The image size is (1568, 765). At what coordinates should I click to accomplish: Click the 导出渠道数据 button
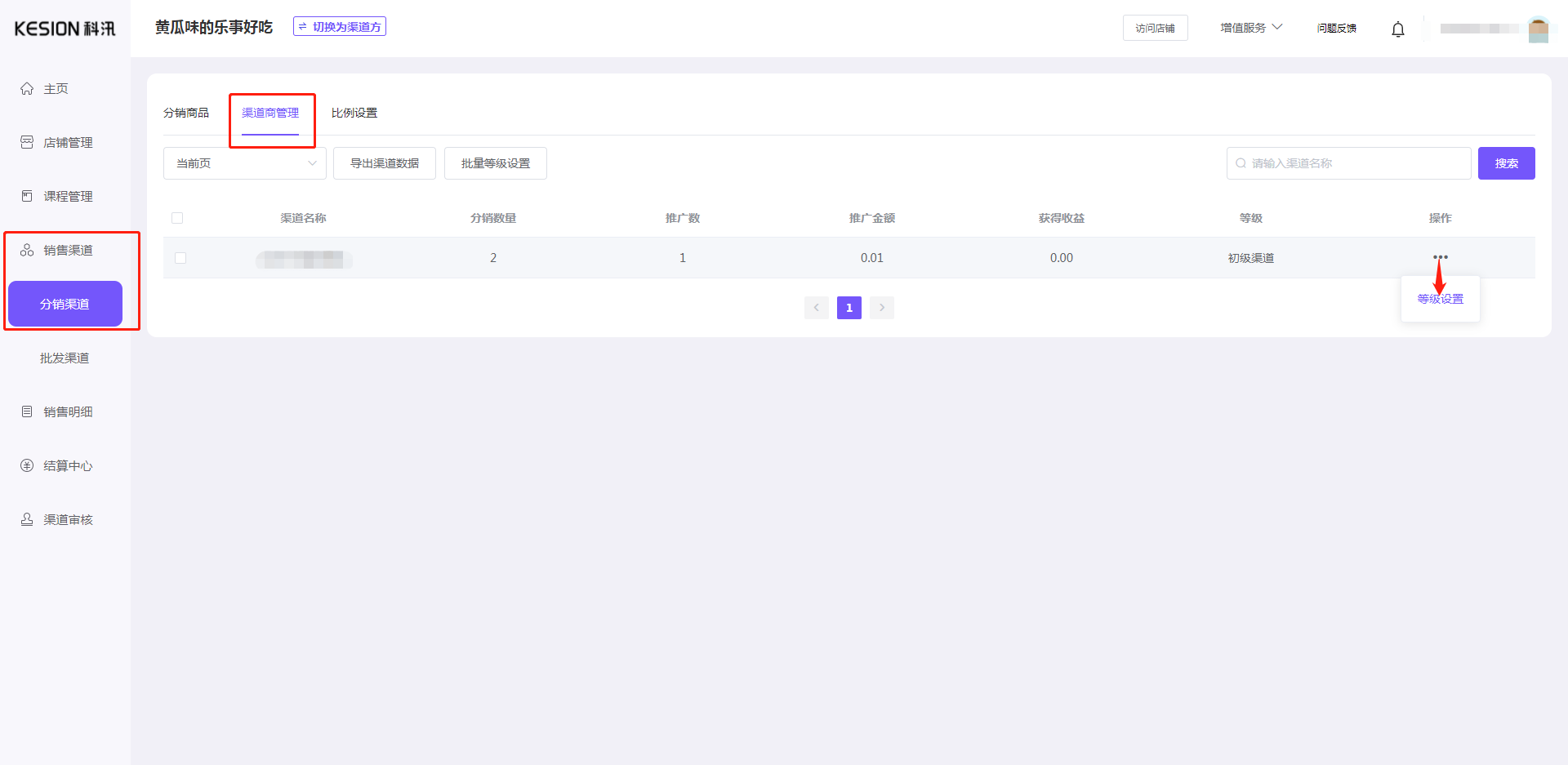[x=385, y=163]
